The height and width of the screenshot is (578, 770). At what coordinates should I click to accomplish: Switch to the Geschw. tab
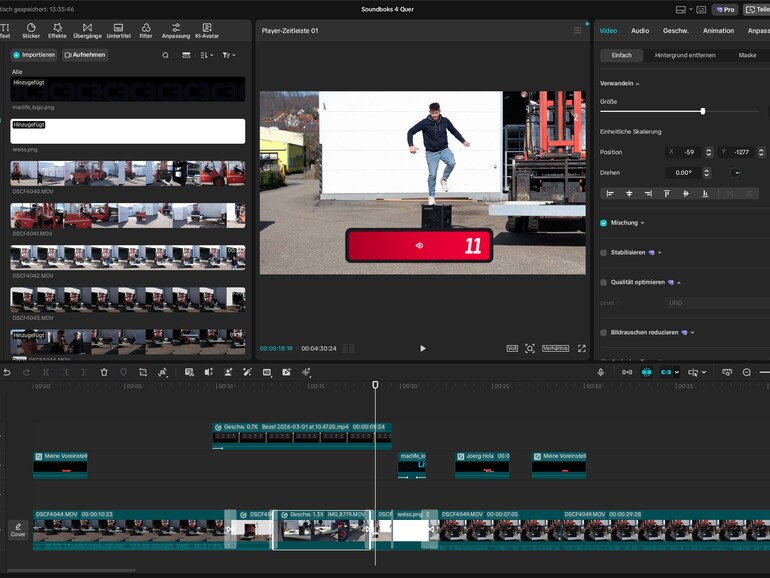[x=676, y=30]
